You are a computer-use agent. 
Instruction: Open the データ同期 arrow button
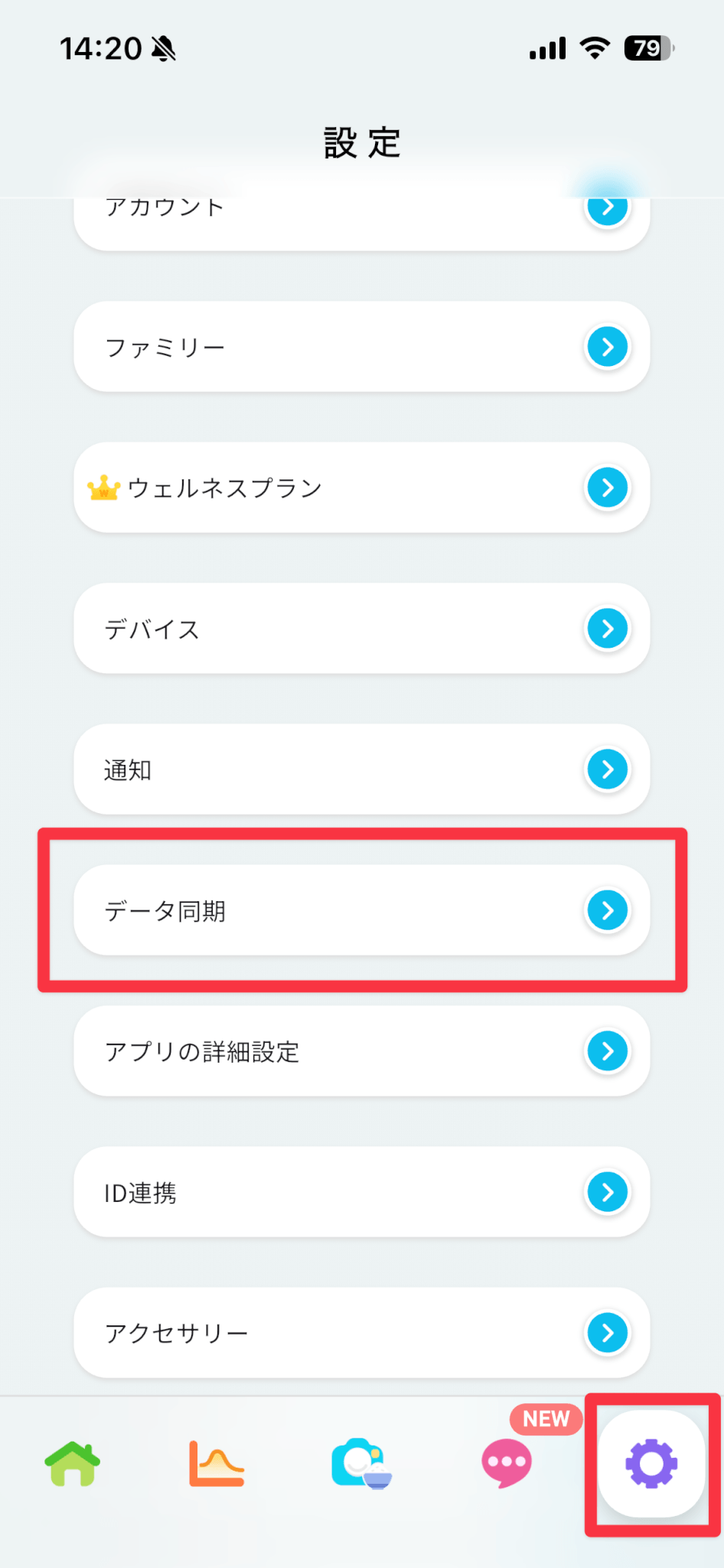(x=608, y=910)
